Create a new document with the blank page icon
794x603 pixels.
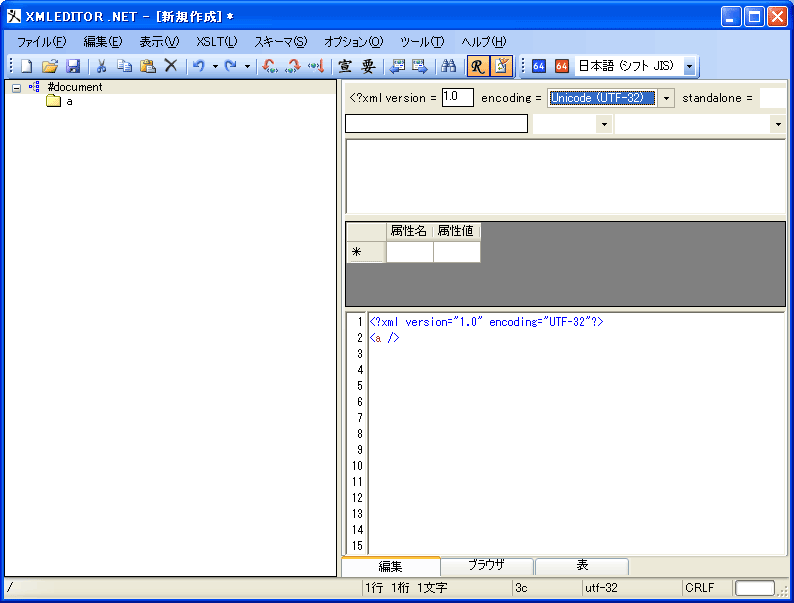[26, 66]
